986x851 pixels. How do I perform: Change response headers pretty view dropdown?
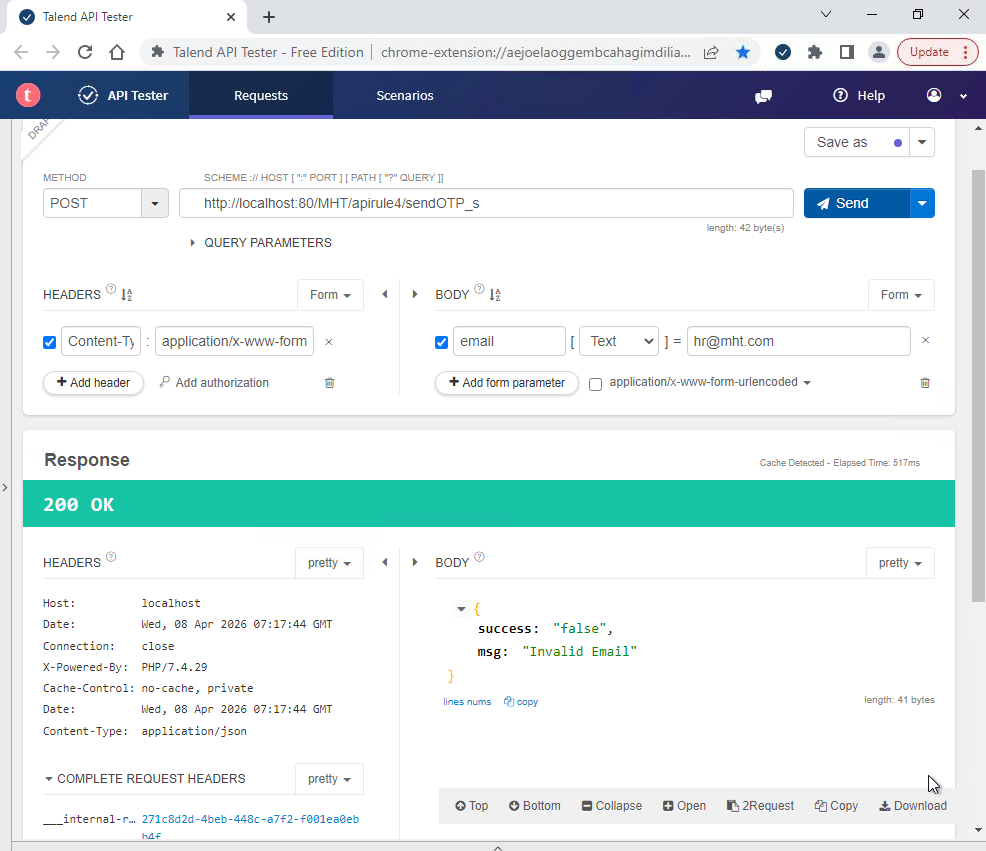(330, 563)
